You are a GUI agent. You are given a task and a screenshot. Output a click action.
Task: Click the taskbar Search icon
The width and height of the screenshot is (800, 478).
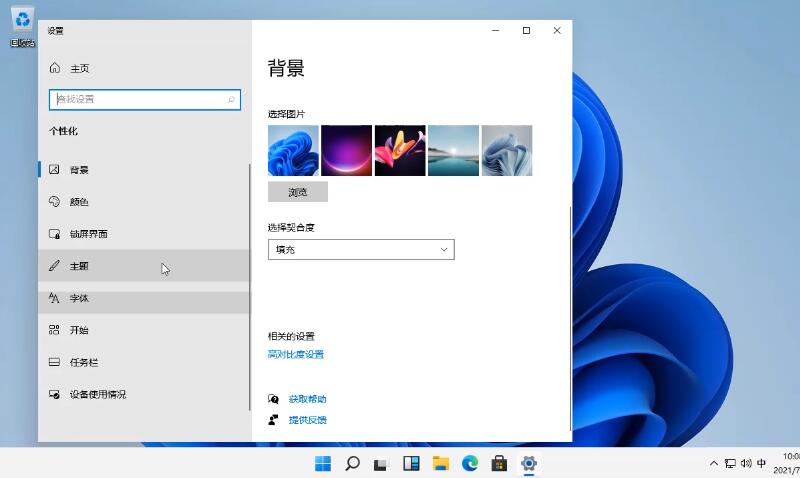[352, 463]
